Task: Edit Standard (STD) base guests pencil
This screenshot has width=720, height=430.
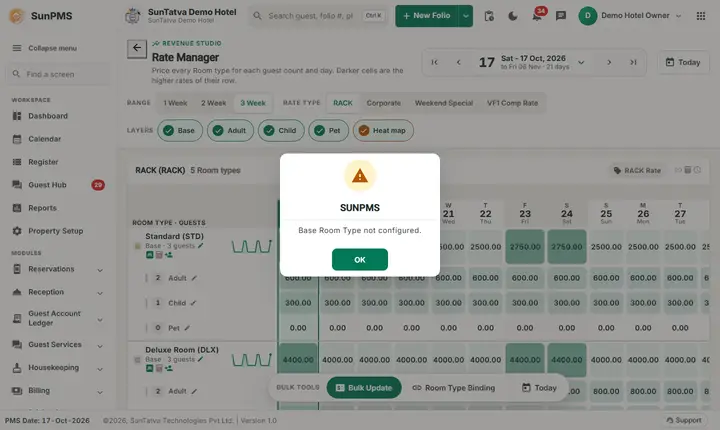Action: [x=201, y=245]
